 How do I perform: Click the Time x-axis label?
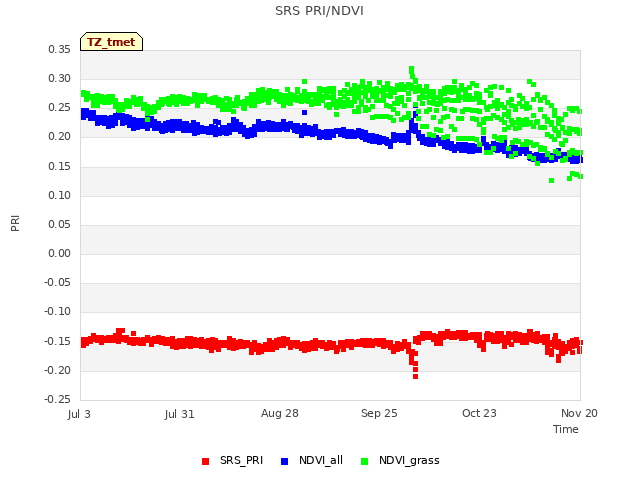(566, 429)
